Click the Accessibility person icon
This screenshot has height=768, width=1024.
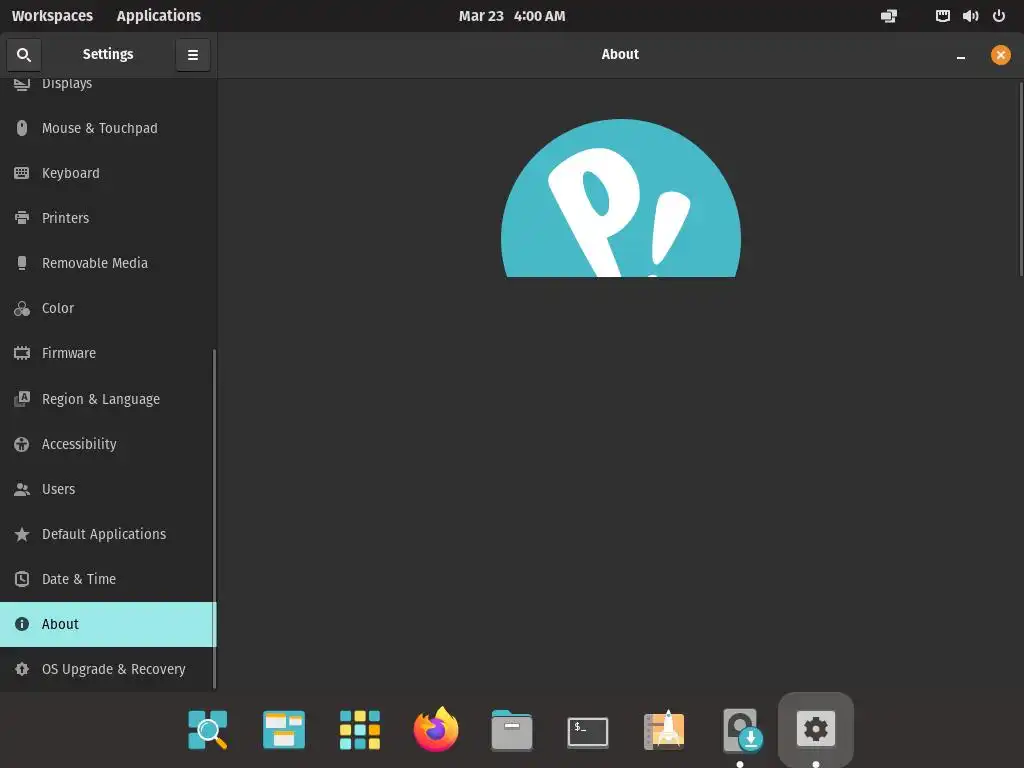point(22,444)
